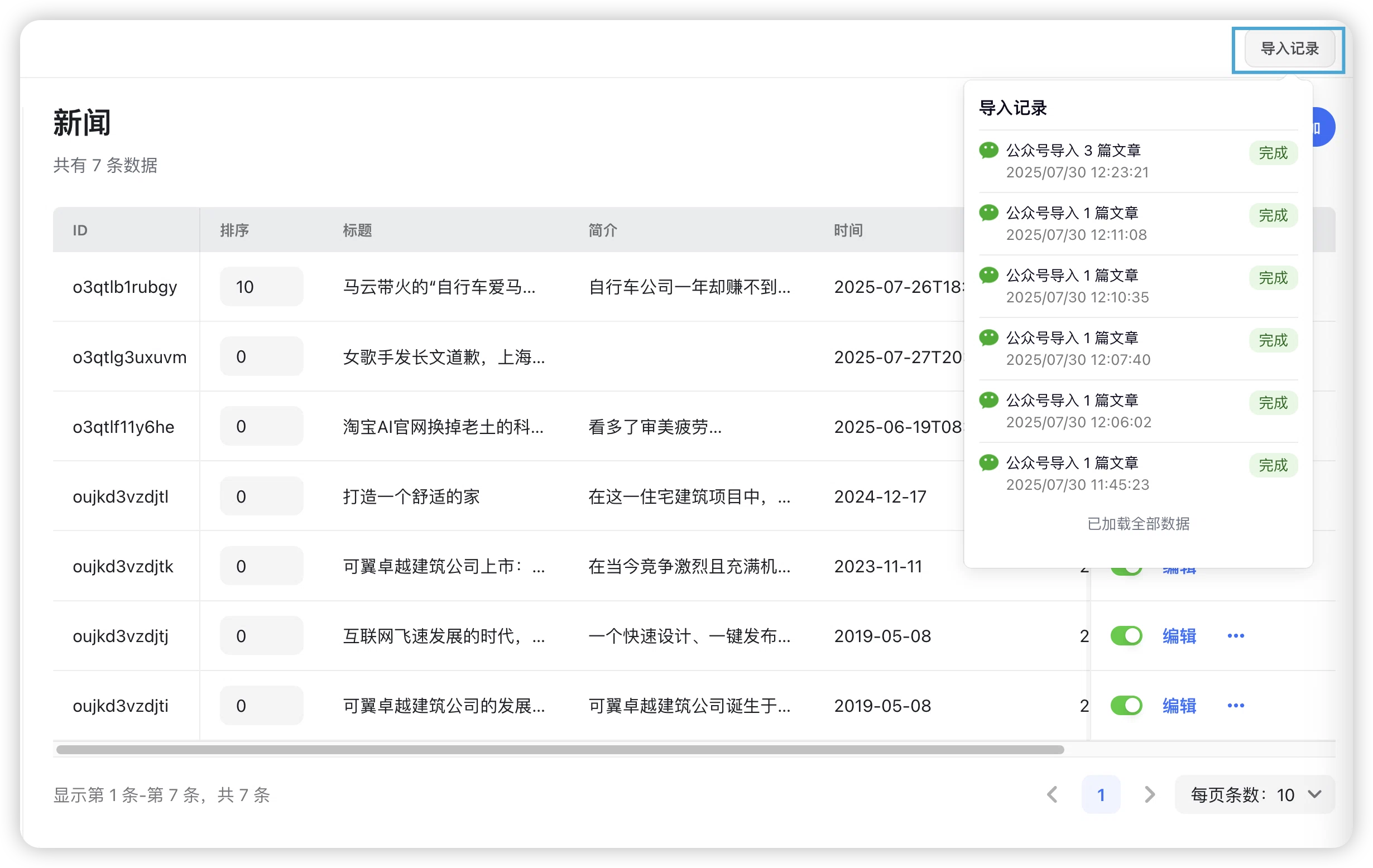
Task: Click timestamp 2025/07/30 12:10:35
Action: click(1077, 297)
